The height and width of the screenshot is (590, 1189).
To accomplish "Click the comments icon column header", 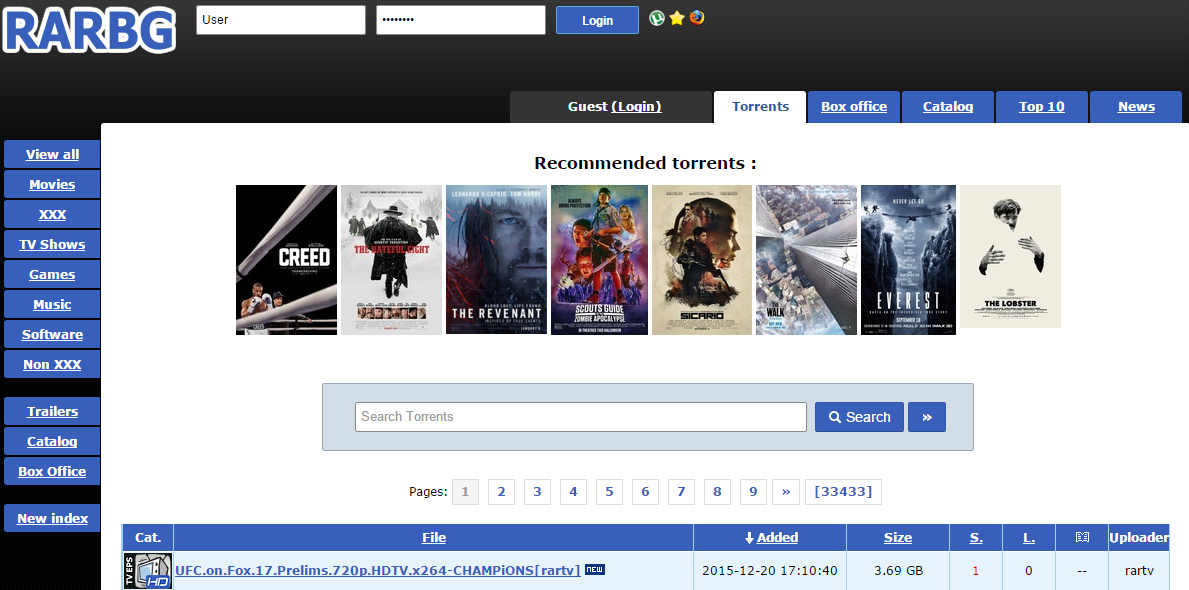I will 1082,538.
